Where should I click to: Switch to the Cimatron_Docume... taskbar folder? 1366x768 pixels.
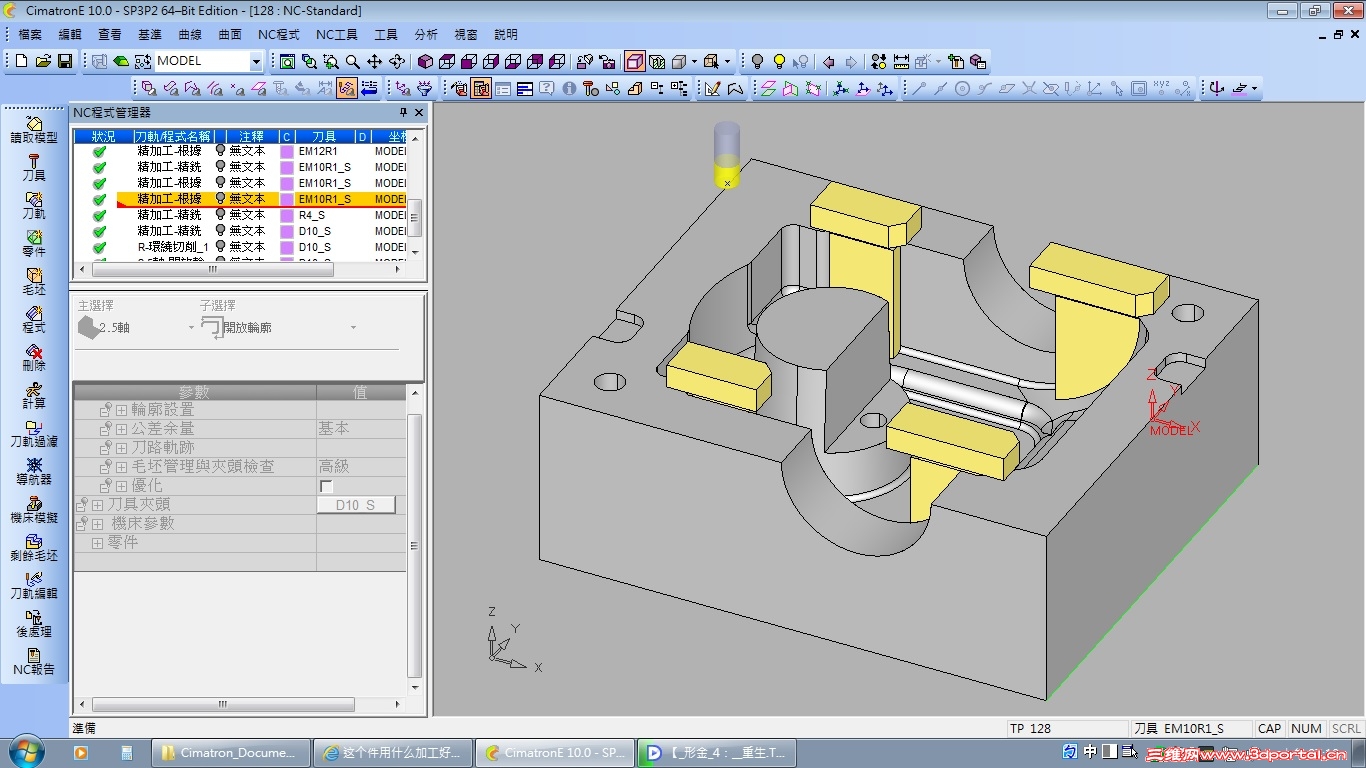(x=230, y=752)
